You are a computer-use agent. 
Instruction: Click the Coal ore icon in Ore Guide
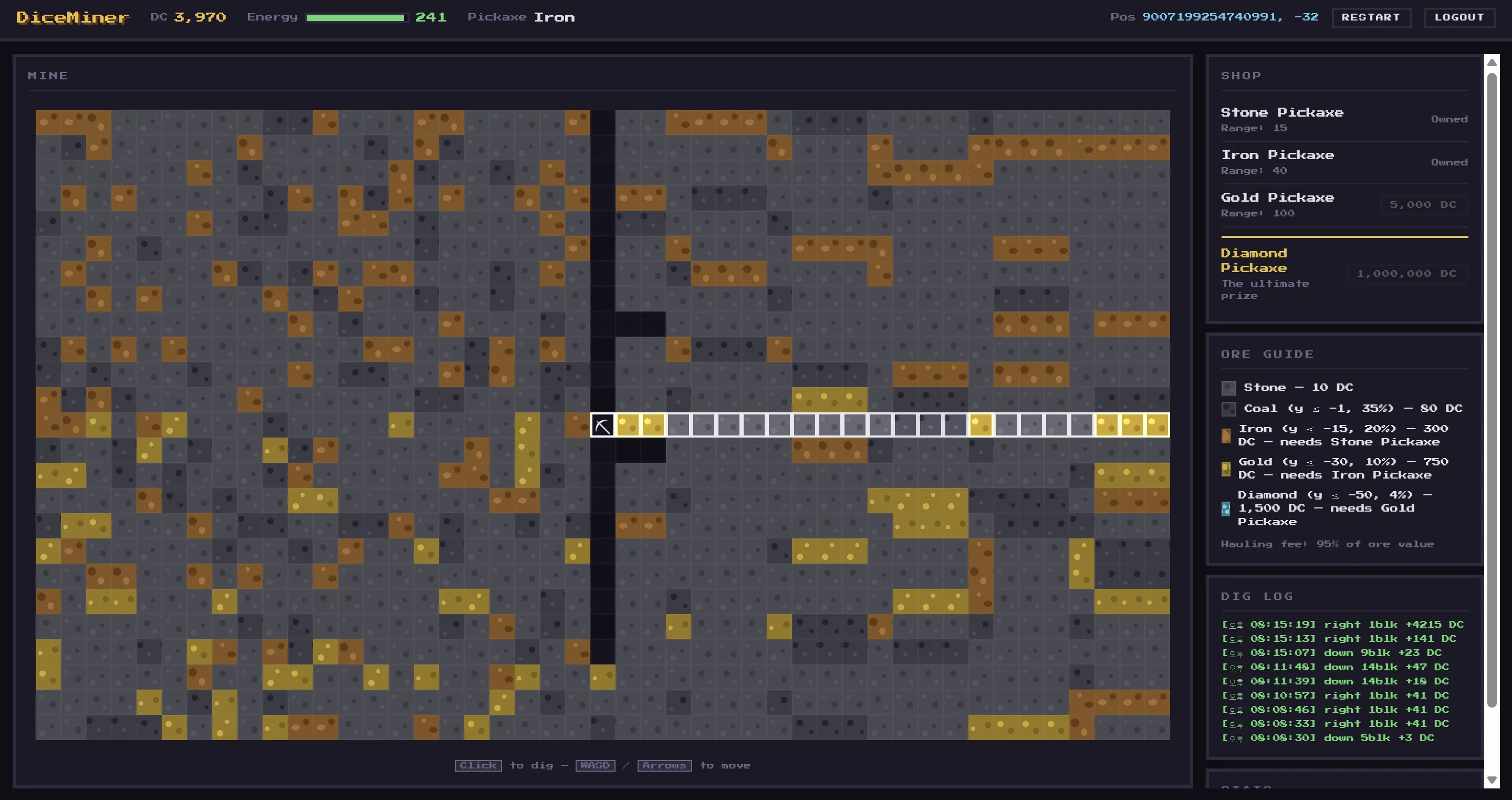pyautogui.click(x=1228, y=409)
